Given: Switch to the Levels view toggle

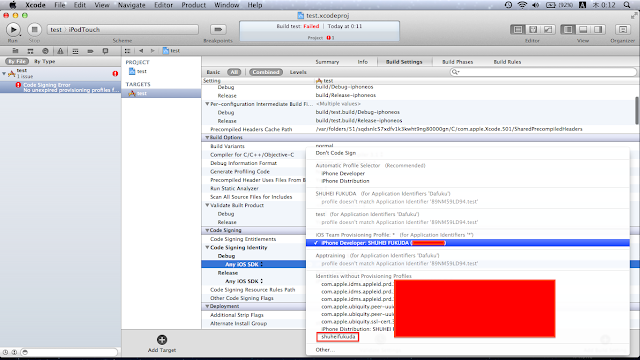Looking at the screenshot, I should tap(298, 72).
